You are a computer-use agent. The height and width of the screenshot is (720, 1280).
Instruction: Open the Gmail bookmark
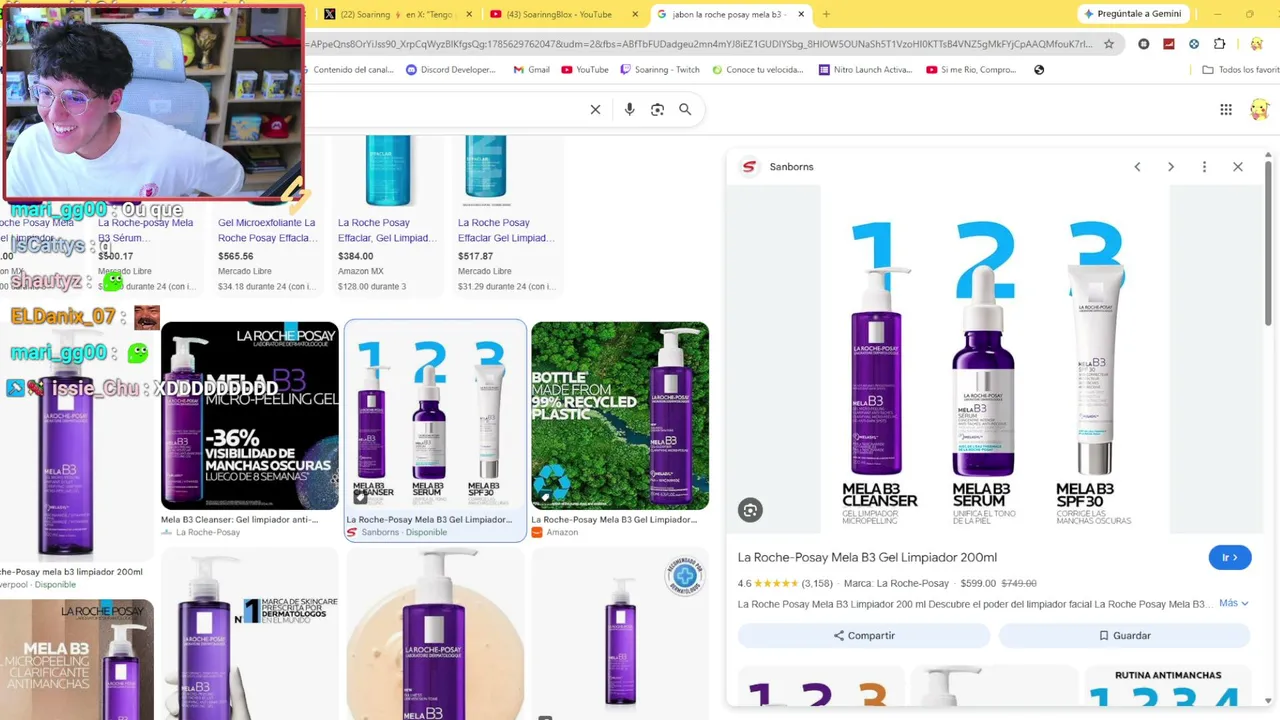[531, 70]
